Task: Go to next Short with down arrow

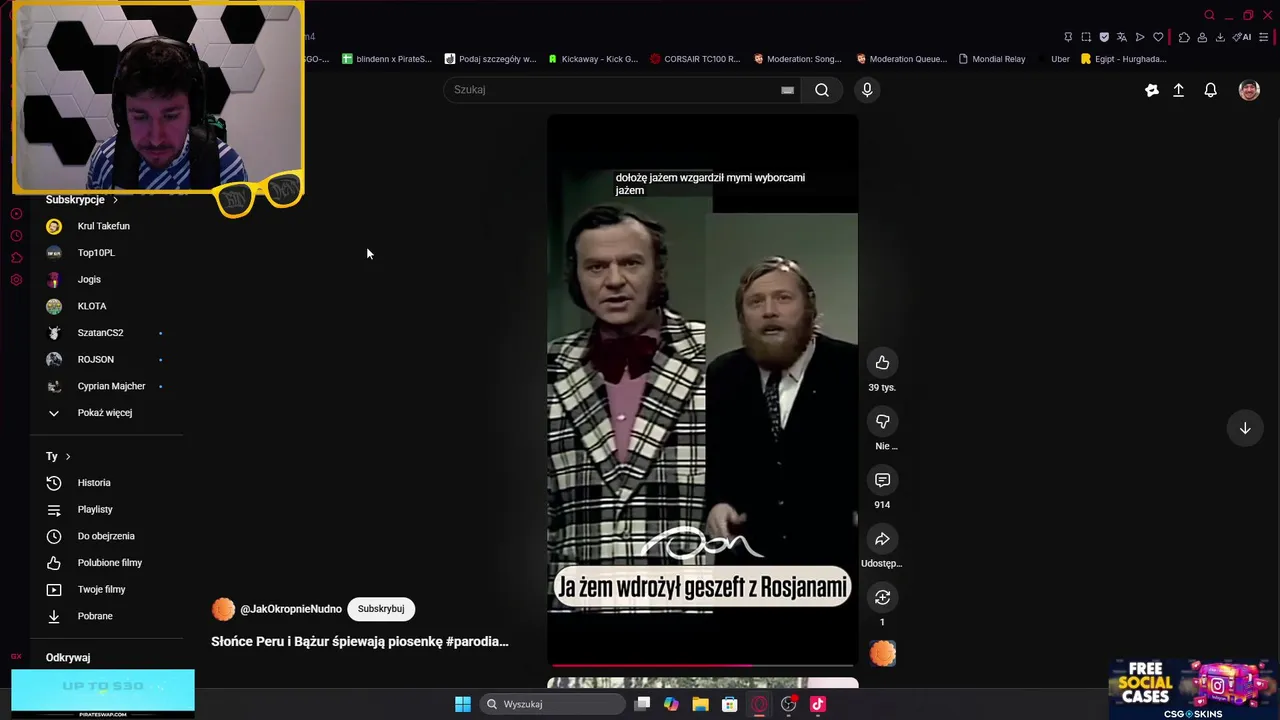Action: click(1245, 428)
